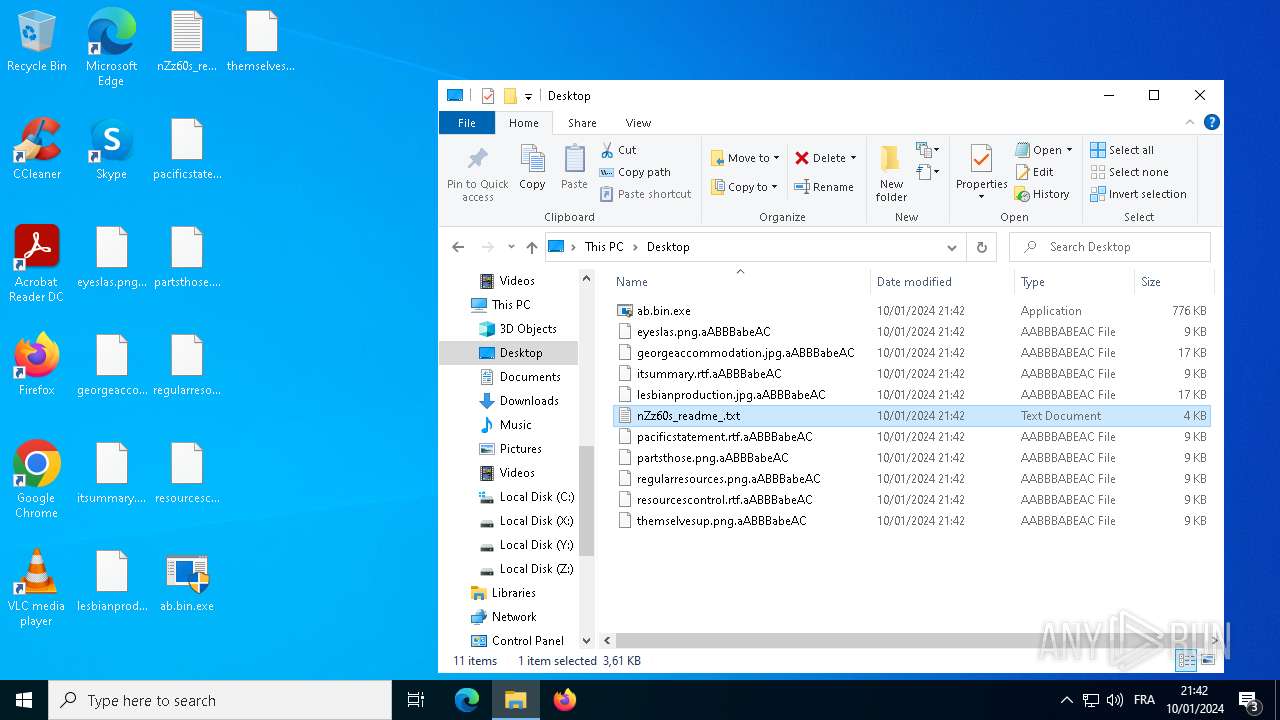Click Paste shortcut in ribbon
The width and height of the screenshot is (1280, 720).
tap(645, 194)
